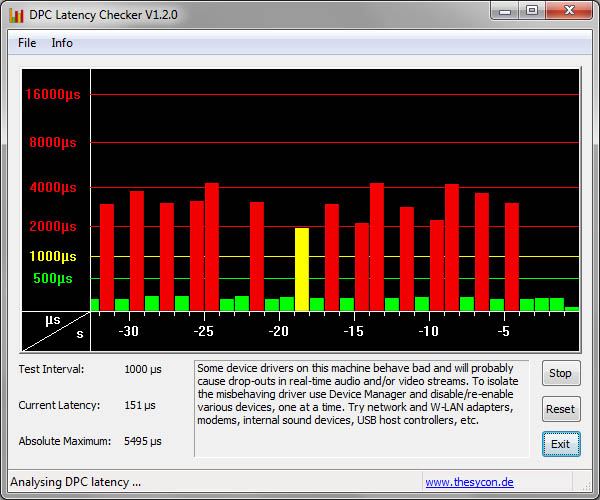Click the -5 time axis label
Screen dimensions: 600x500
[x=504, y=331]
